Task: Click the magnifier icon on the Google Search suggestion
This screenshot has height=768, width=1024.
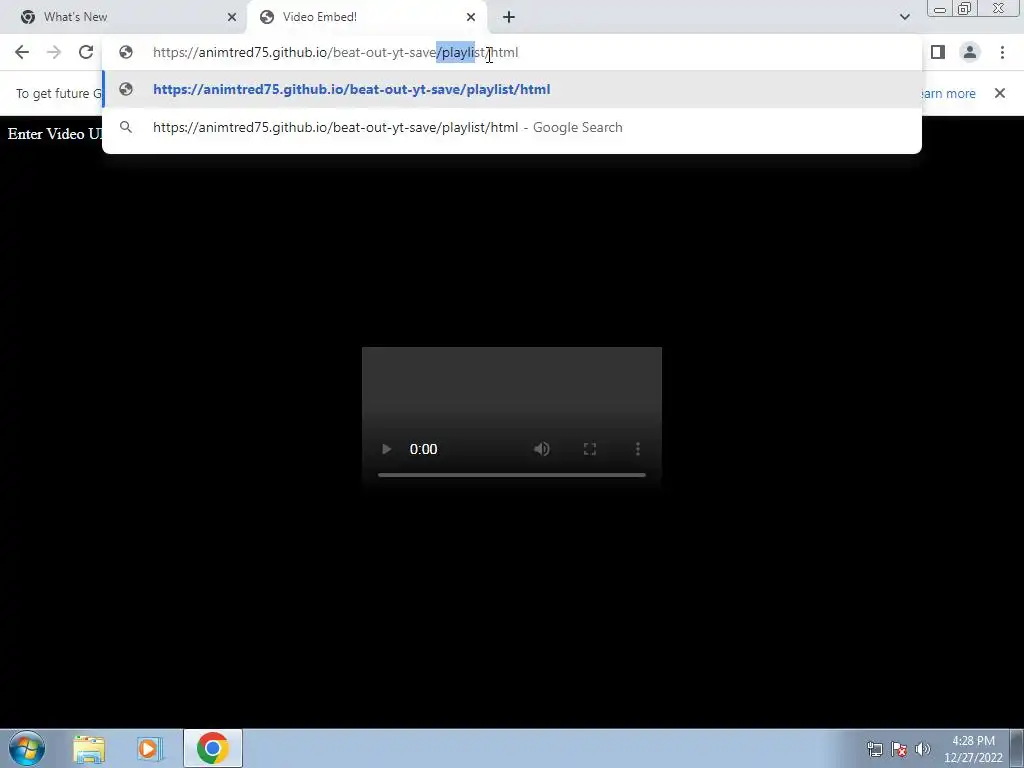Action: [126, 127]
